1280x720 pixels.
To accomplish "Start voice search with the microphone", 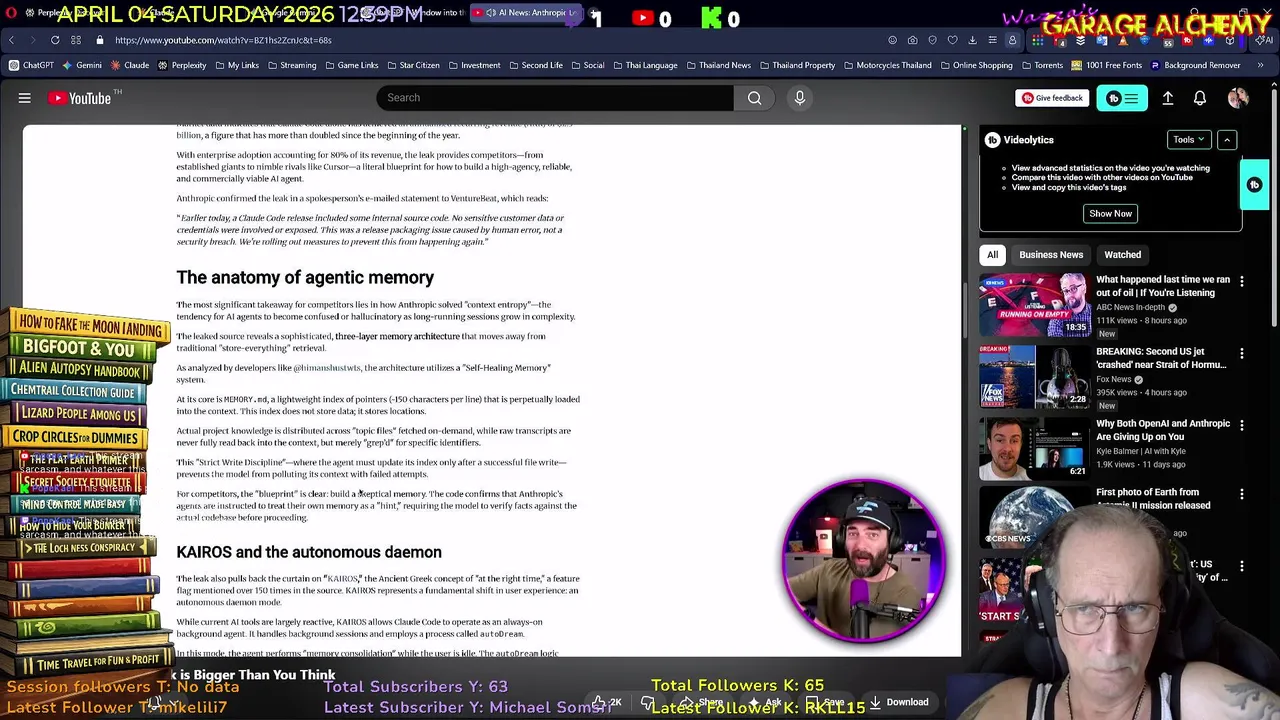I will click(799, 98).
